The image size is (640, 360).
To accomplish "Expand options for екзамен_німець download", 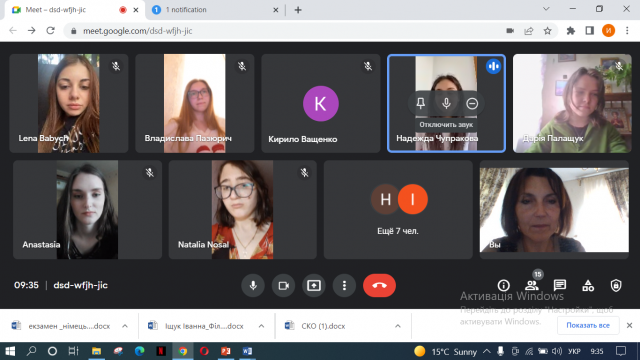I will coord(125,326).
